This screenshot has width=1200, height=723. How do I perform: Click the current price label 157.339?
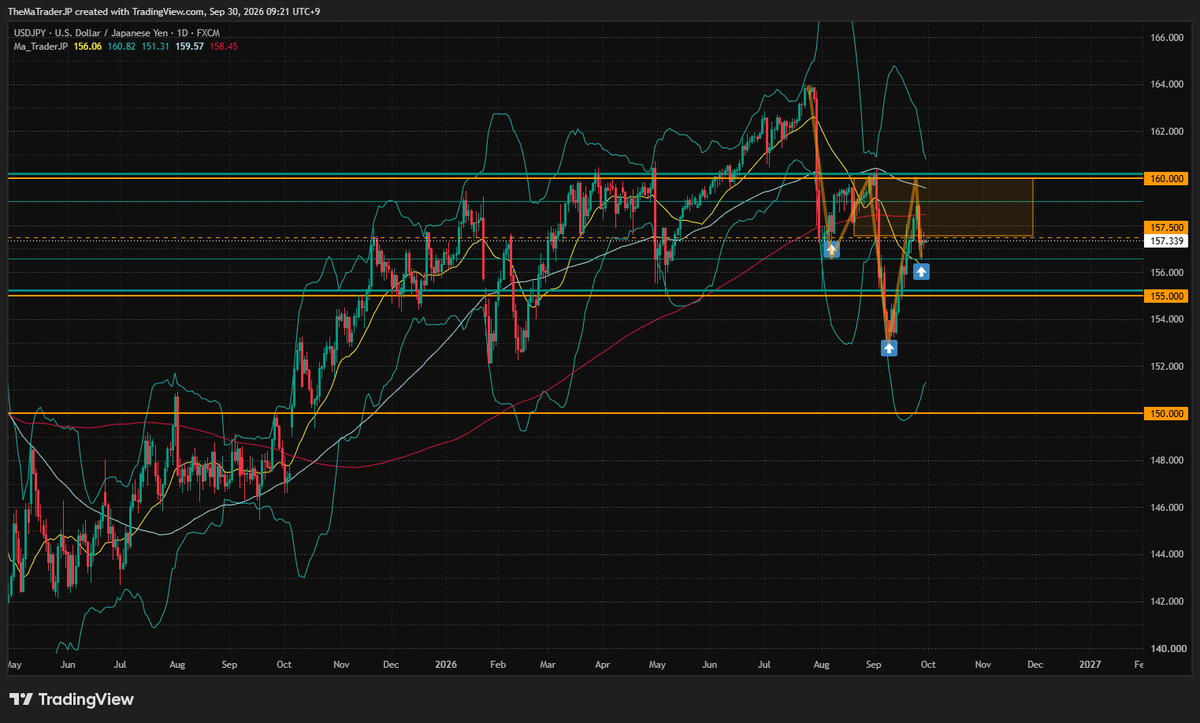(x=1167, y=241)
